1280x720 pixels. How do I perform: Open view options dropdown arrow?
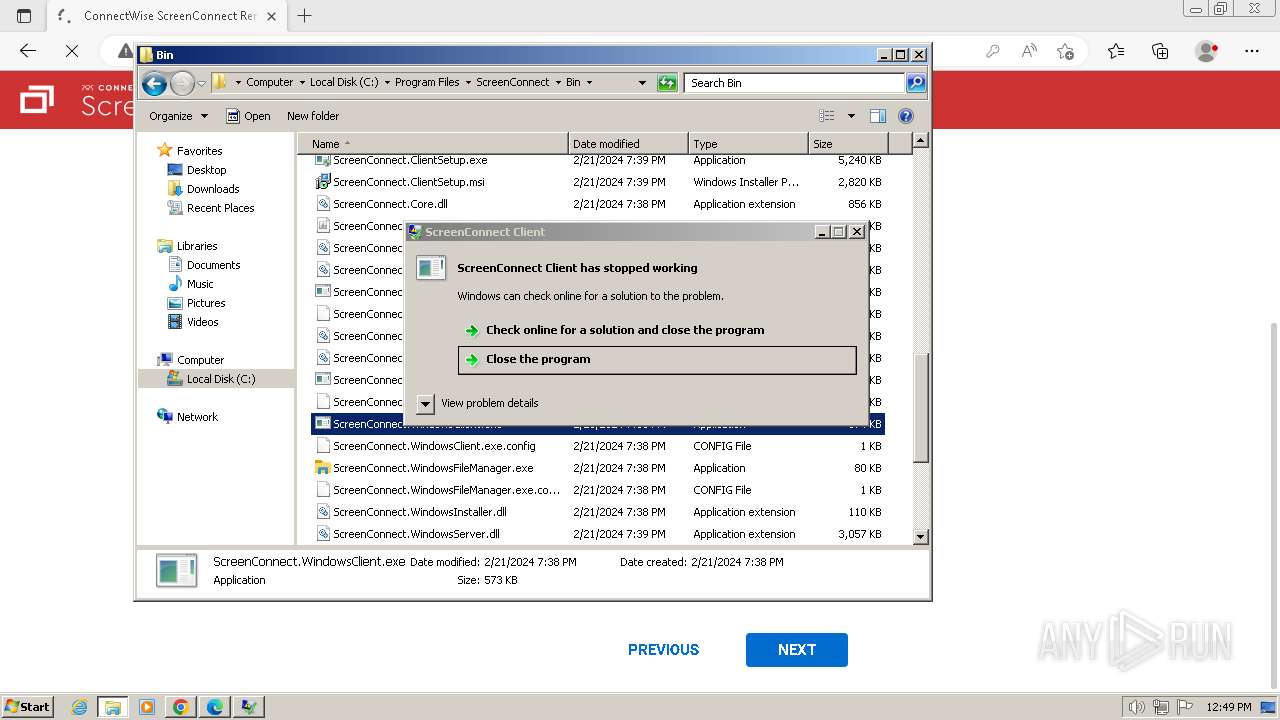[851, 116]
